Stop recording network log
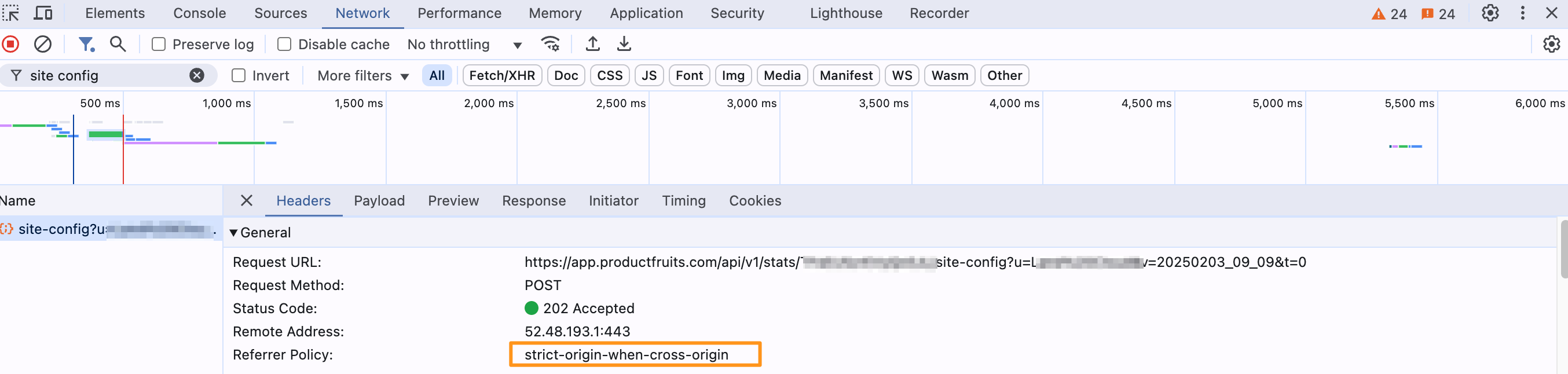This screenshot has width=1568, height=374. (x=11, y=44)
